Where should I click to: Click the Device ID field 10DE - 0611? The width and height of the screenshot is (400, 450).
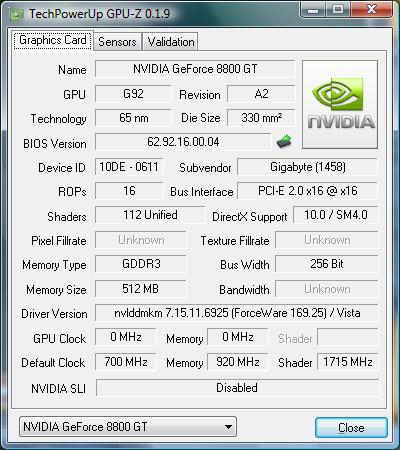pyautogui.click(x=129, y=167)
